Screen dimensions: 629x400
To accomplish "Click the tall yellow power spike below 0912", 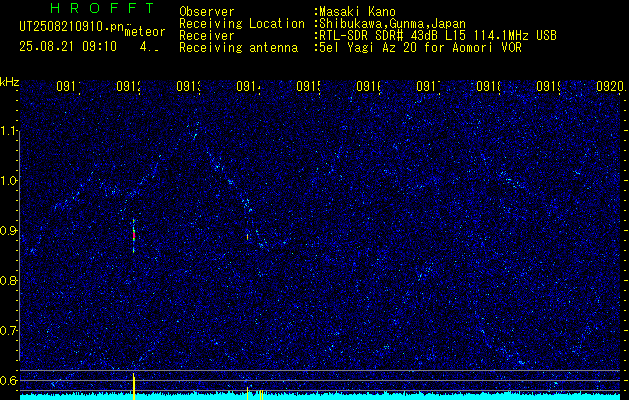I will (x=134, y=386).
